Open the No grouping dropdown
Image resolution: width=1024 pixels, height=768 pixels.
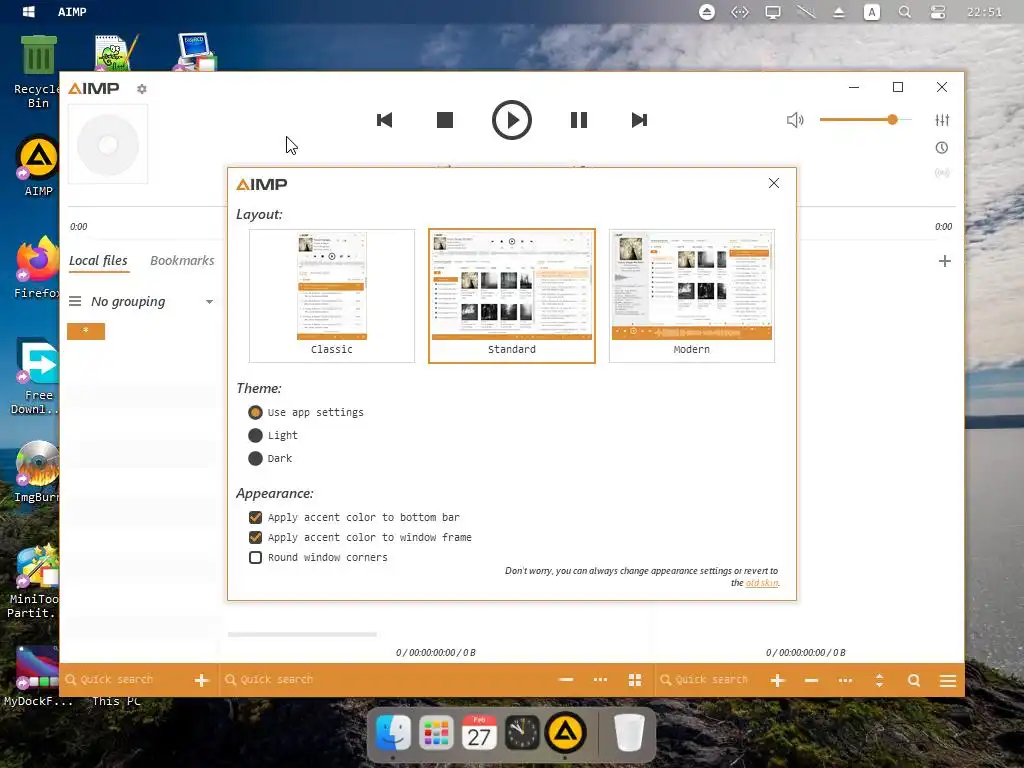click(152, 302)
